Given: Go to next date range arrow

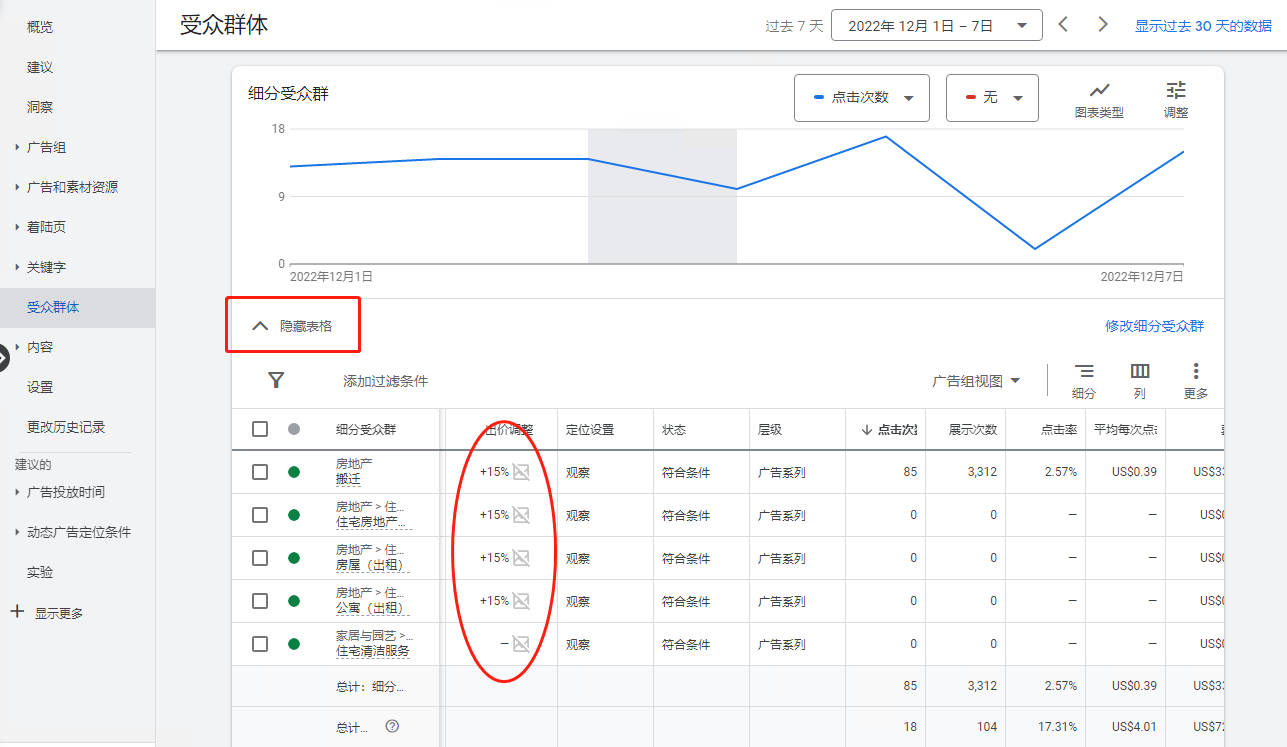Looking at the screenshot, I should click(1103, 24).
